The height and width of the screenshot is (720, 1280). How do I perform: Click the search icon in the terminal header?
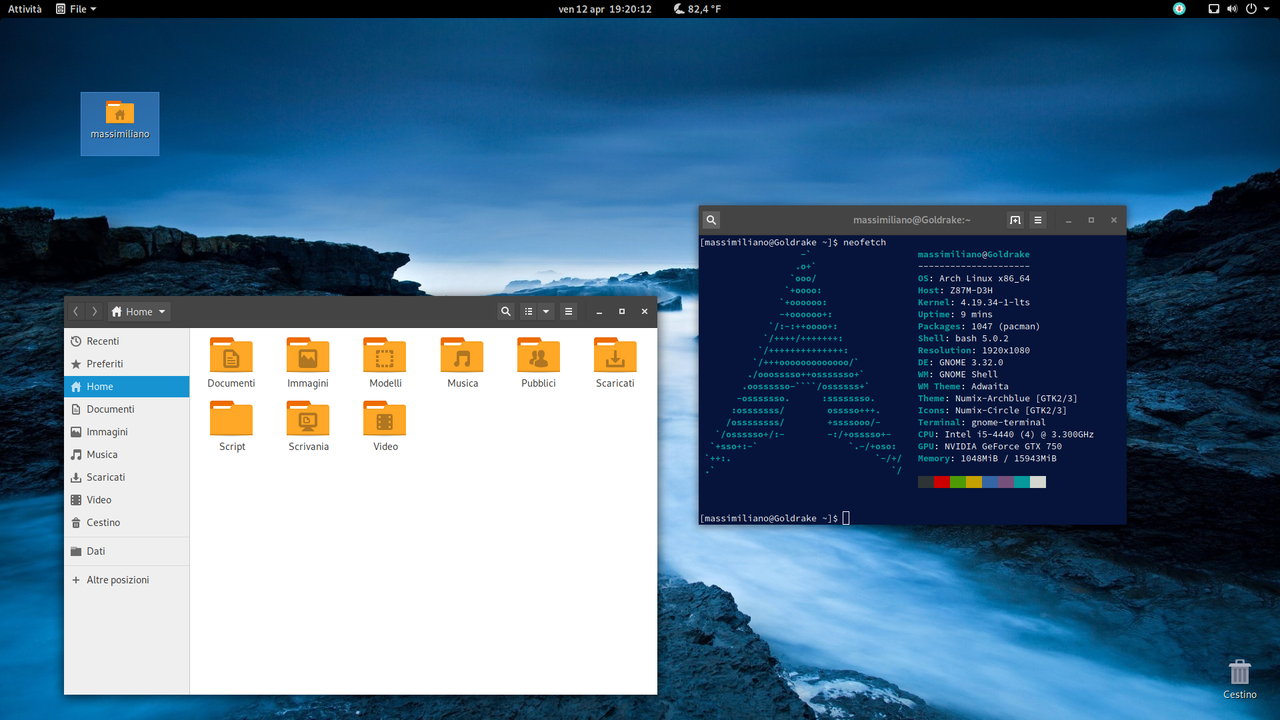711,220
